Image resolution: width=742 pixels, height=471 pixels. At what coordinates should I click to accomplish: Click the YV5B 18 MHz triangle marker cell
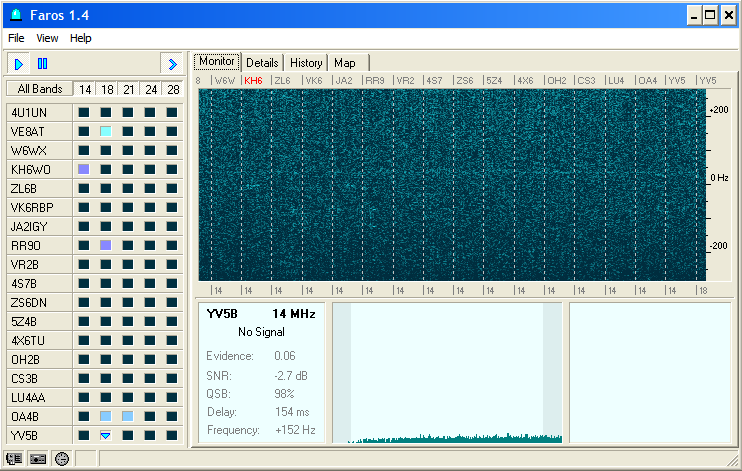(x=106, y=435)
